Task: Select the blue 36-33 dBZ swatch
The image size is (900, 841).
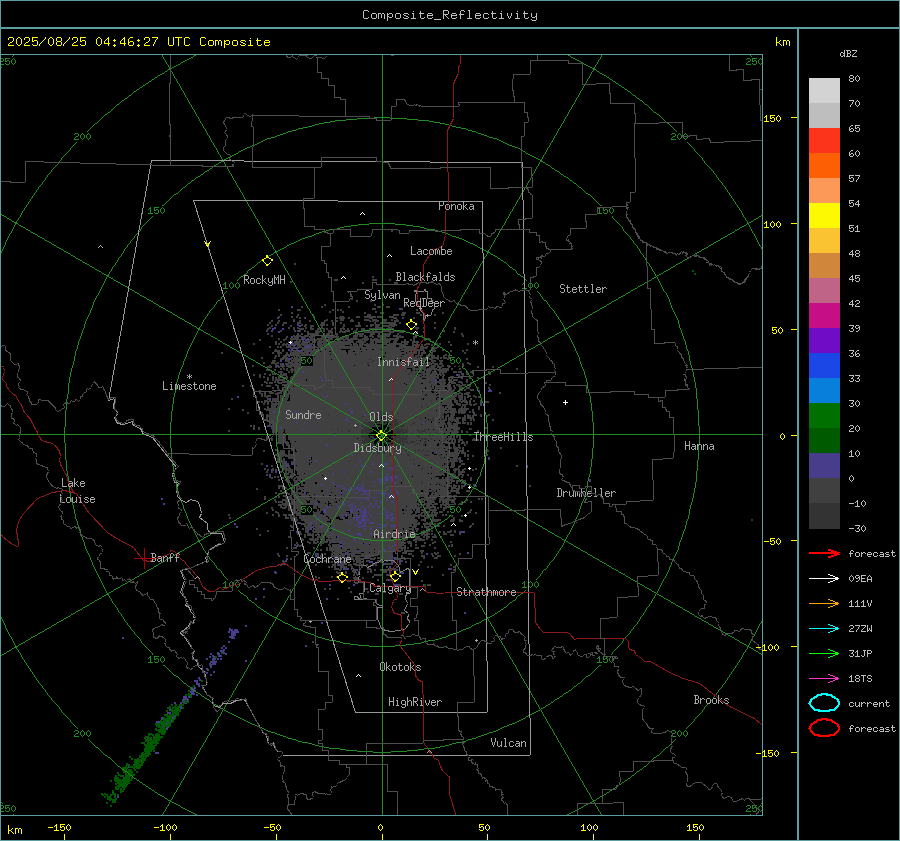Action: pos(824,366)
